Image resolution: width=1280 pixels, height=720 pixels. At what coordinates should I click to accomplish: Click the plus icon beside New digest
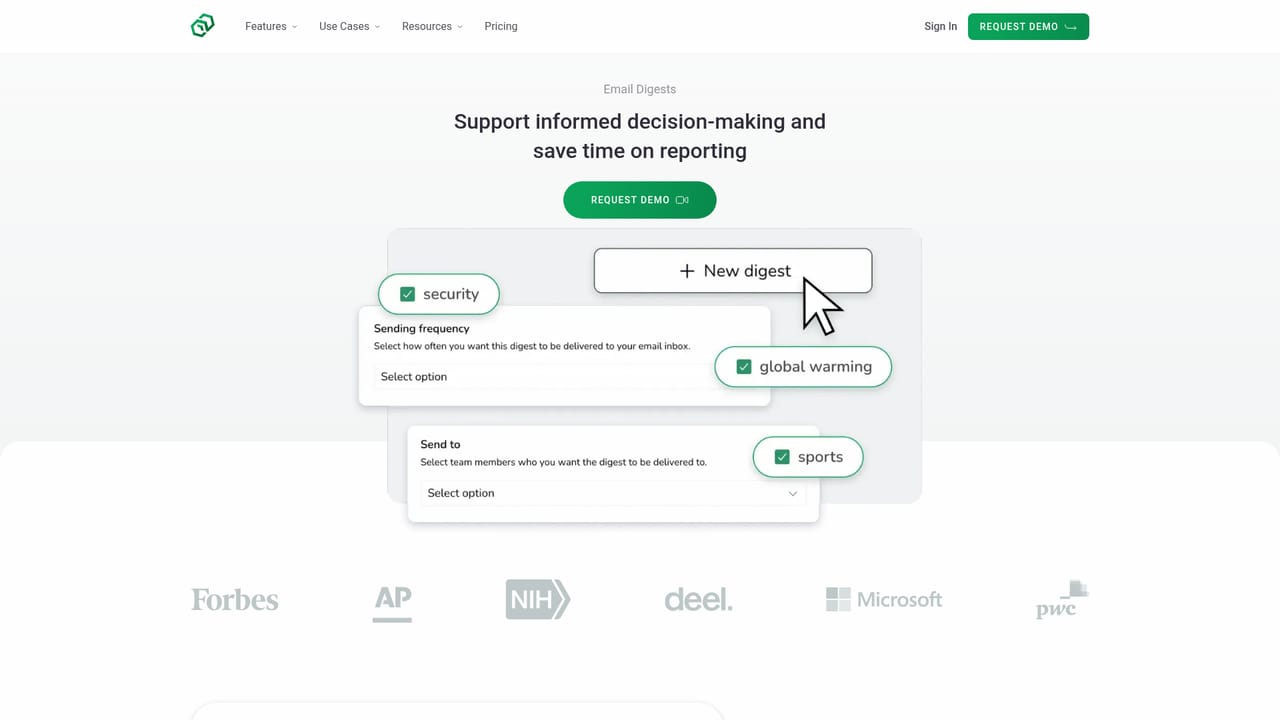687,271
